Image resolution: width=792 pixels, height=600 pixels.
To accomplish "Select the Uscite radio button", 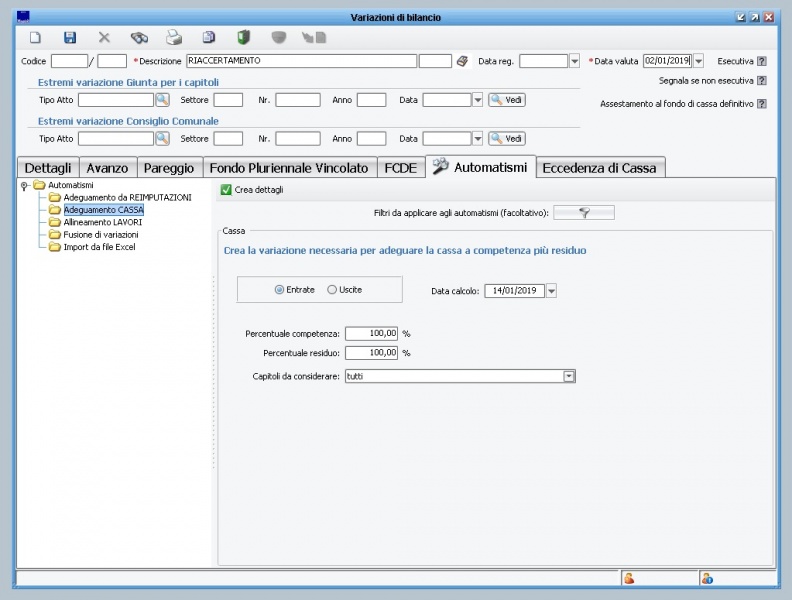I will 332,290.
